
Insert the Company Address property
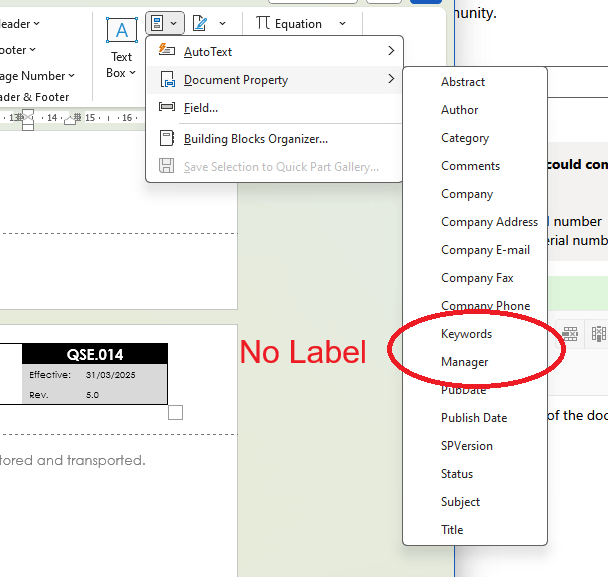point(475,222)
